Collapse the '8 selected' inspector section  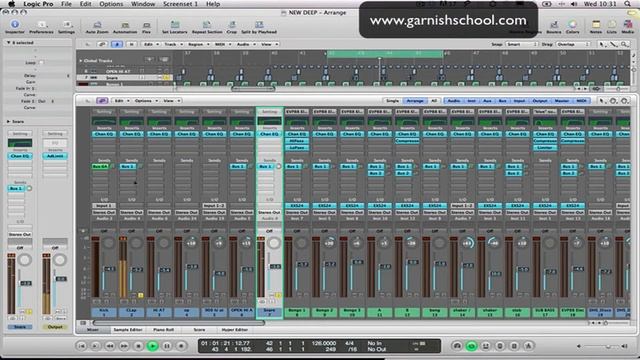click(x=8, y=42)
